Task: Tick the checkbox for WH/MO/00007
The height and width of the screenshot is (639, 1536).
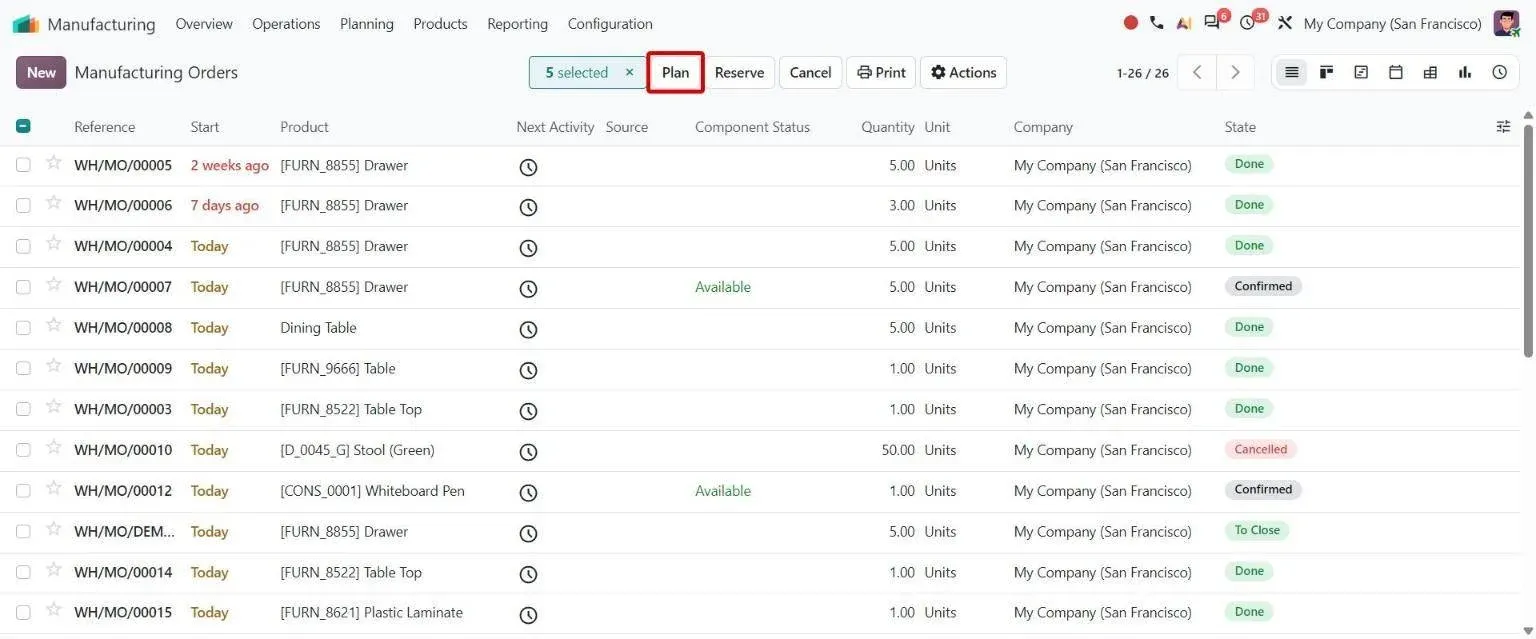Action: (23, 287)
